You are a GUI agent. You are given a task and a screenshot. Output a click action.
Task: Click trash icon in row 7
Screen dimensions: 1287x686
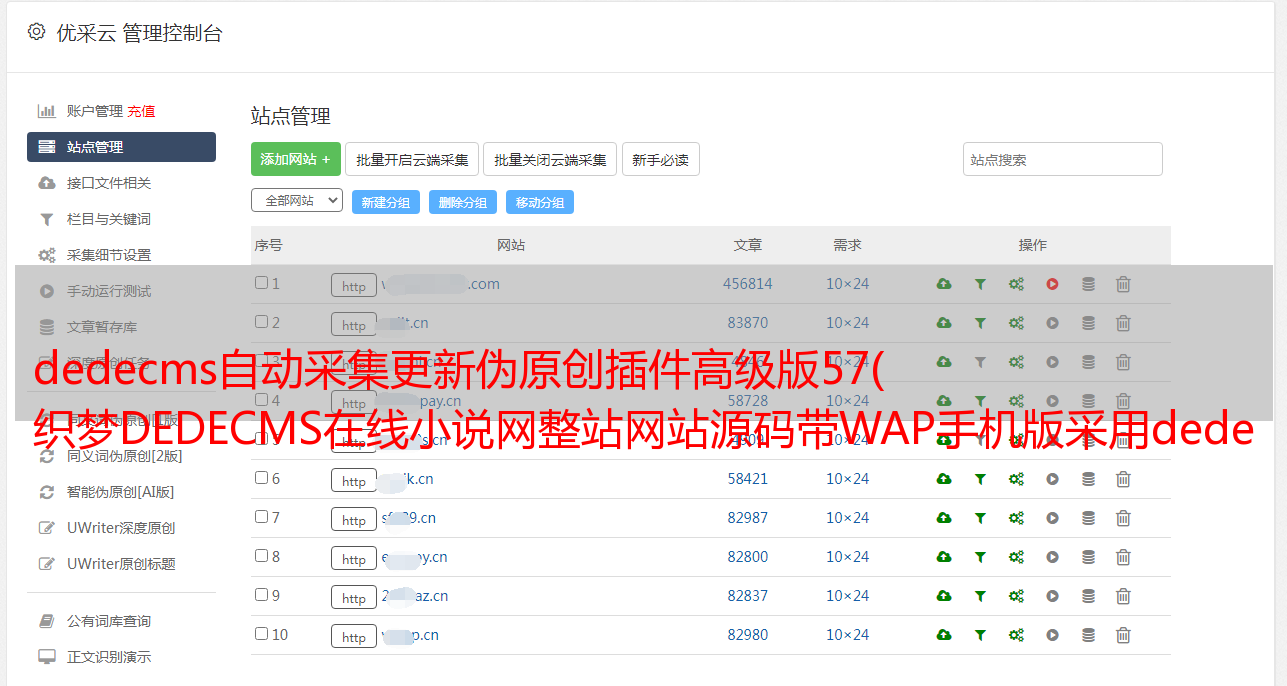1123,518
